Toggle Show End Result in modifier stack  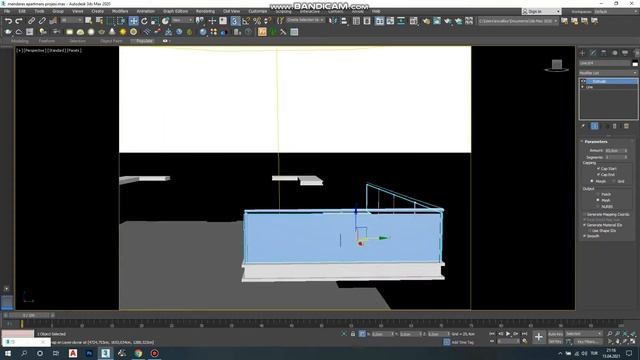coord(595,126)
